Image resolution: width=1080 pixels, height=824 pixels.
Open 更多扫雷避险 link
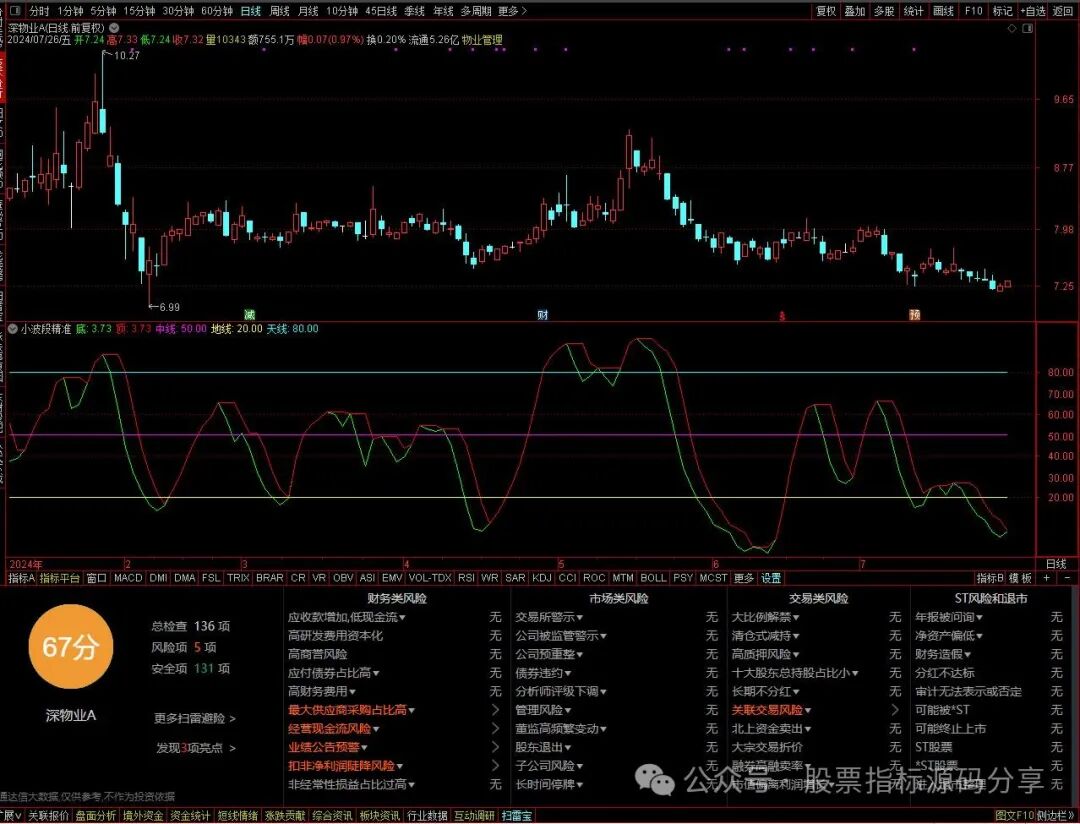click(x=195, y=719)
